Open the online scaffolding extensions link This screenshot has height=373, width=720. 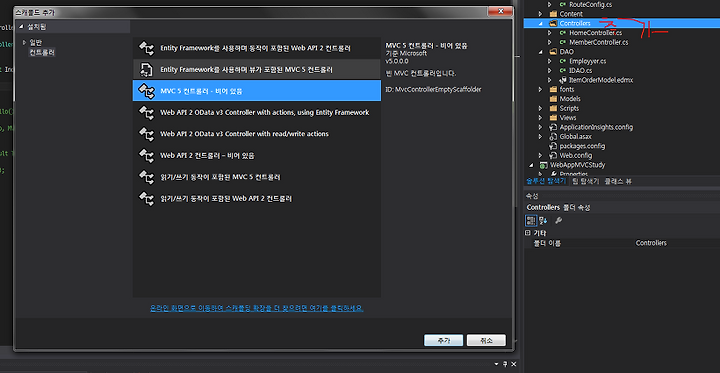pyautogui.click(x=257, y=308)
